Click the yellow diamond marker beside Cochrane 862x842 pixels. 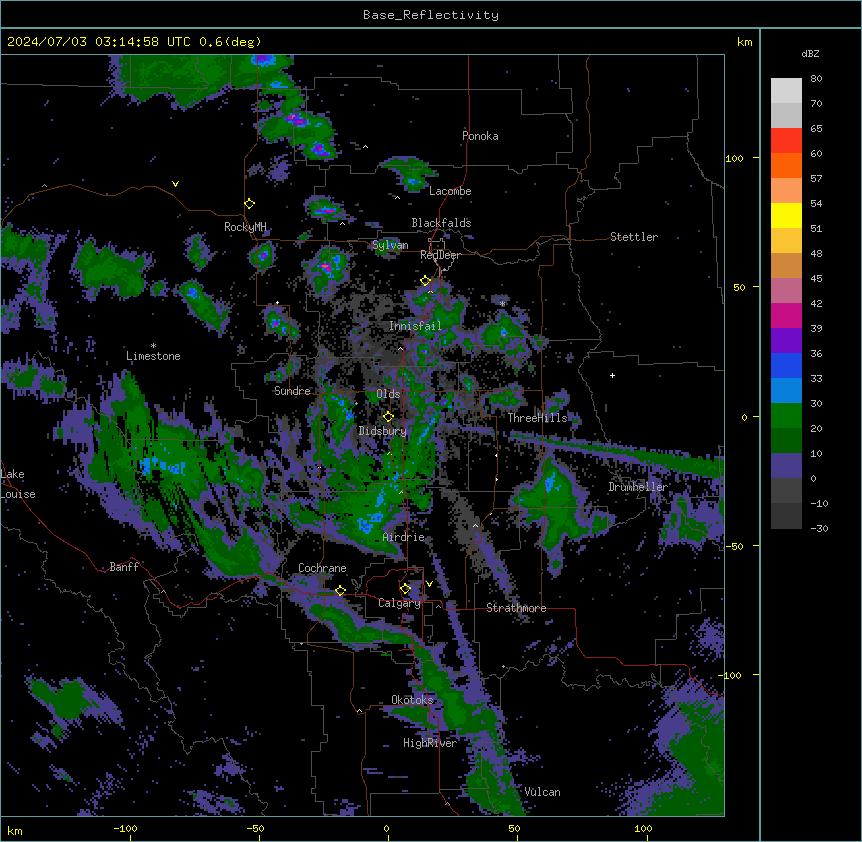[340, 591]
